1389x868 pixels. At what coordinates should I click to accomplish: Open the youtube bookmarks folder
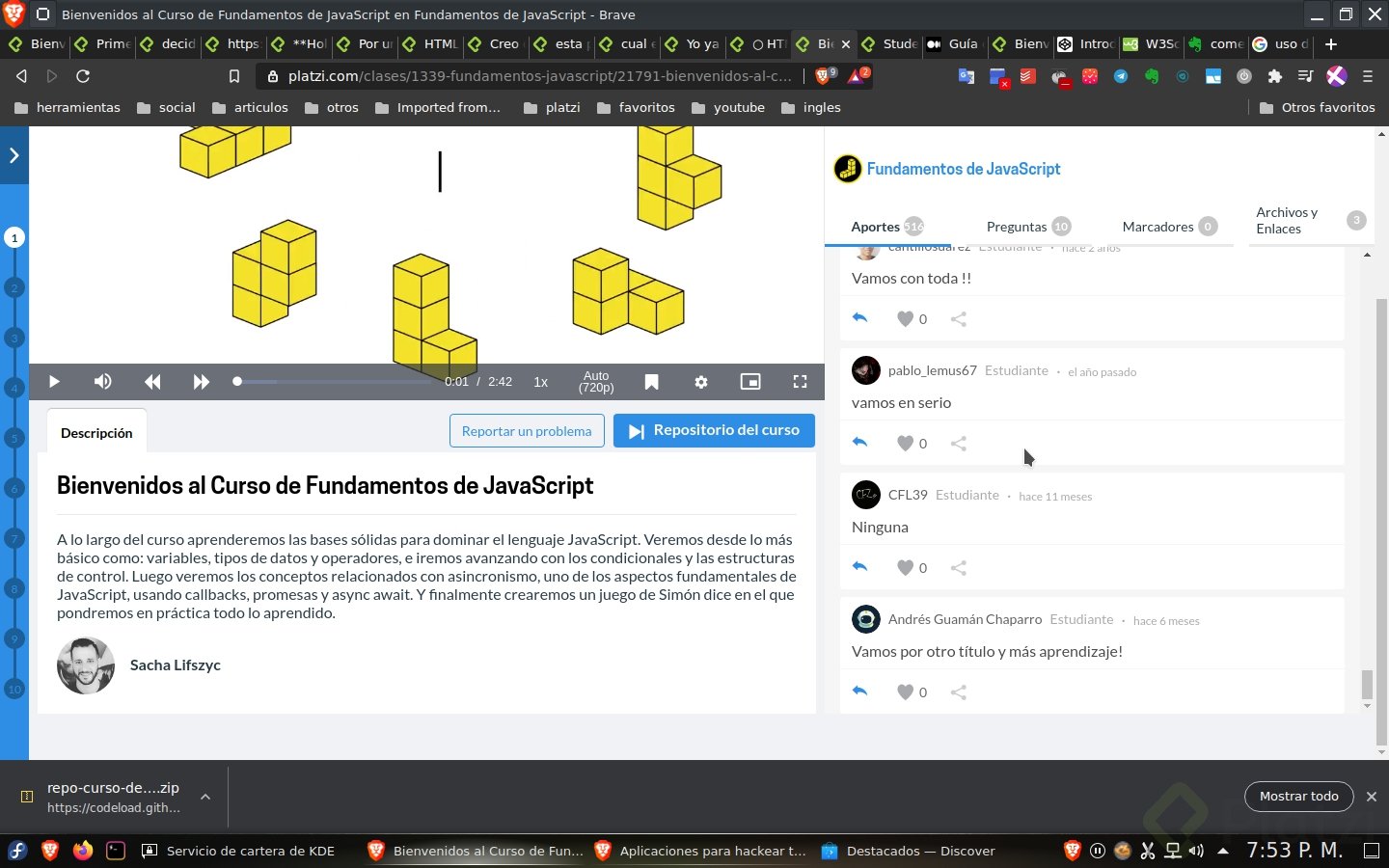728,108
